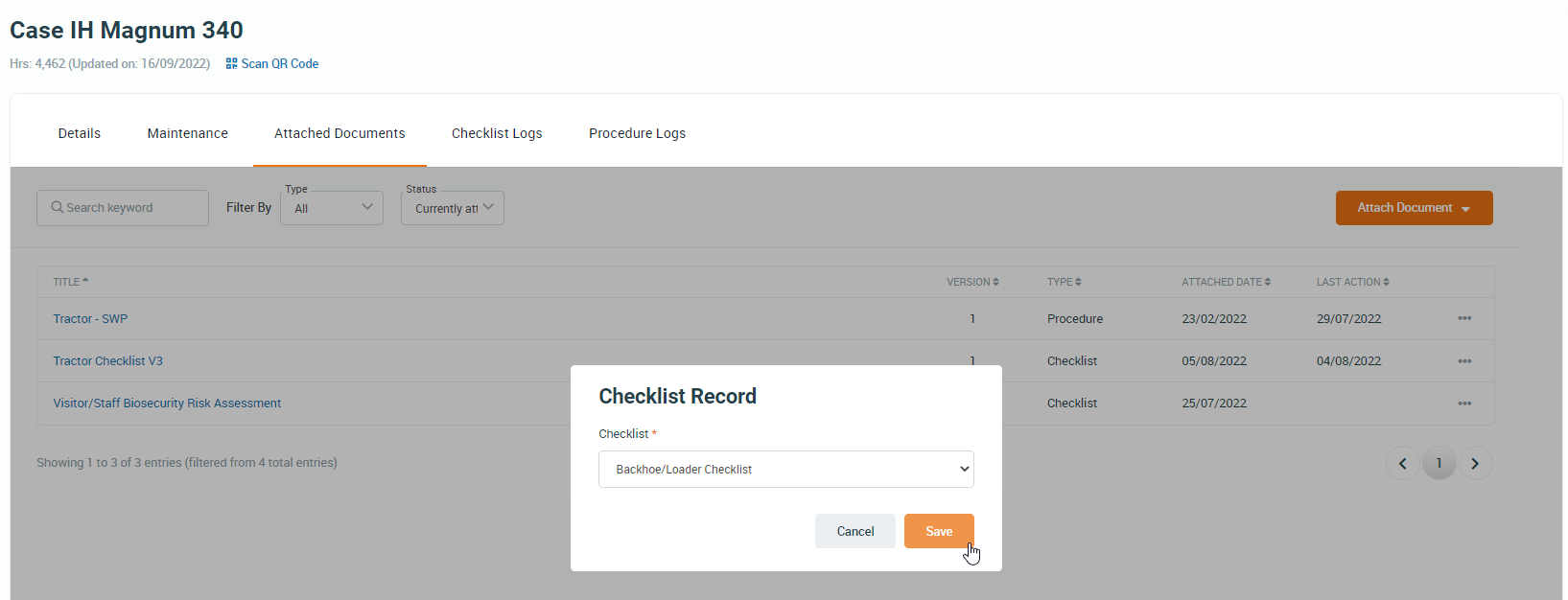Click the 25/07/2022 attached date cell
This screenshot has height=600, width=1568.
[1214, 404]
